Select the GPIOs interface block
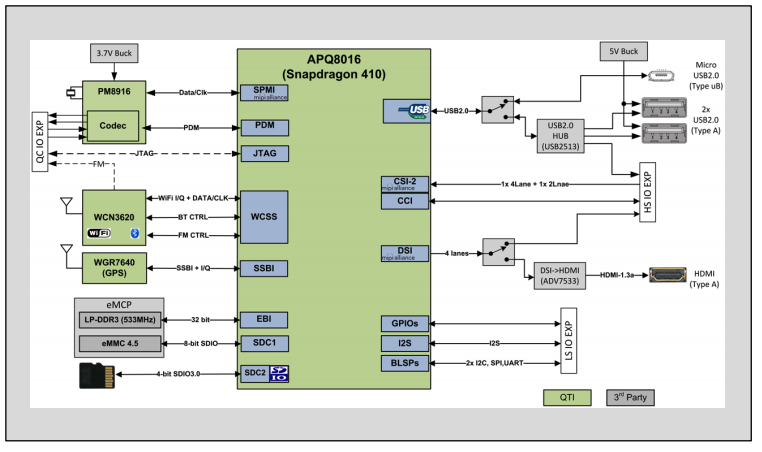 (x=405, y=324)
